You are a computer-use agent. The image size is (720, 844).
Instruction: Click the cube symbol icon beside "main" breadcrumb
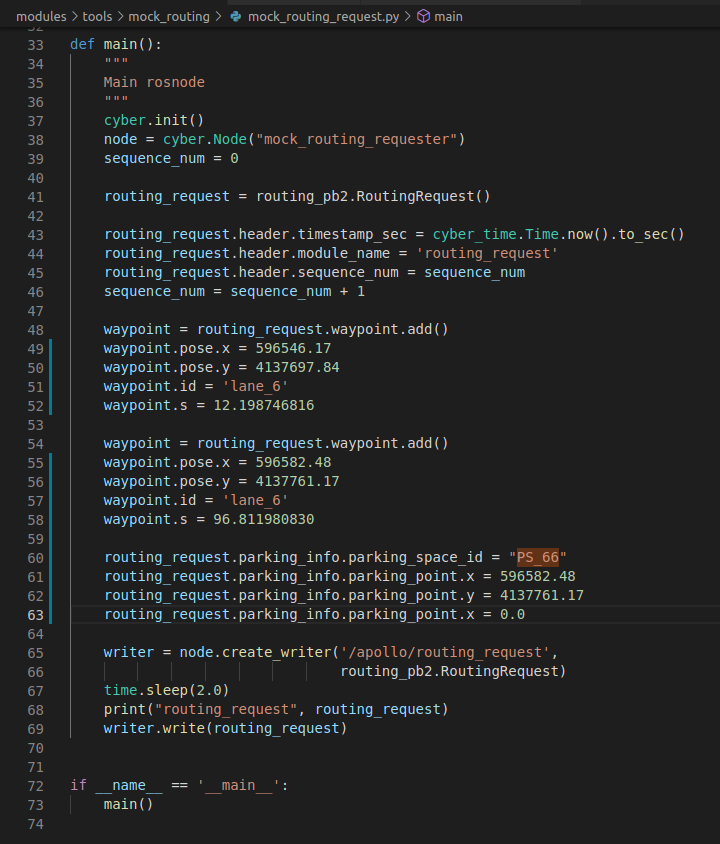424,16
